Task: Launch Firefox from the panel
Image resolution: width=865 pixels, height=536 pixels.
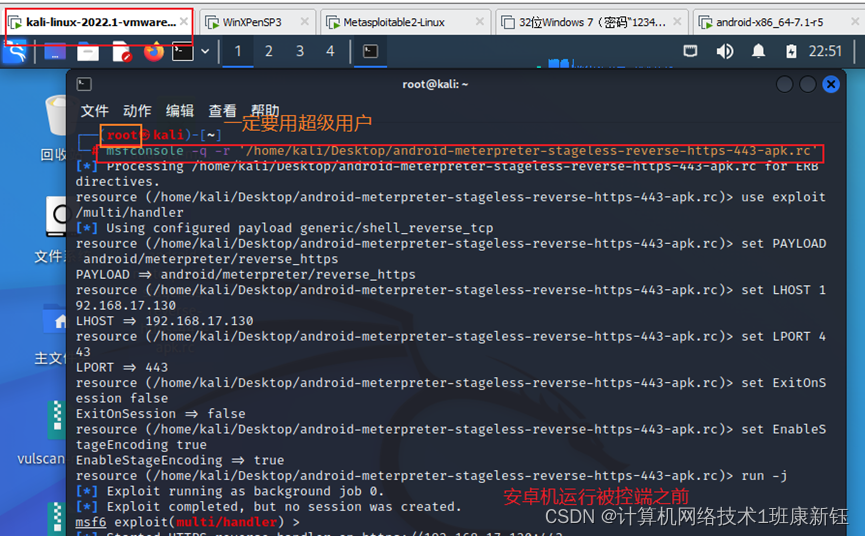Action: (x=154, y=52)
